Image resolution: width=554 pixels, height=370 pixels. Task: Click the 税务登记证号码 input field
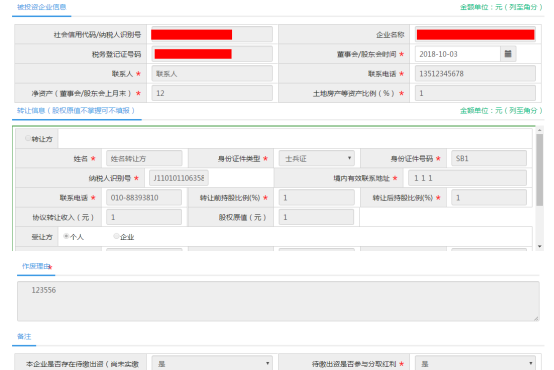point(212,54)
